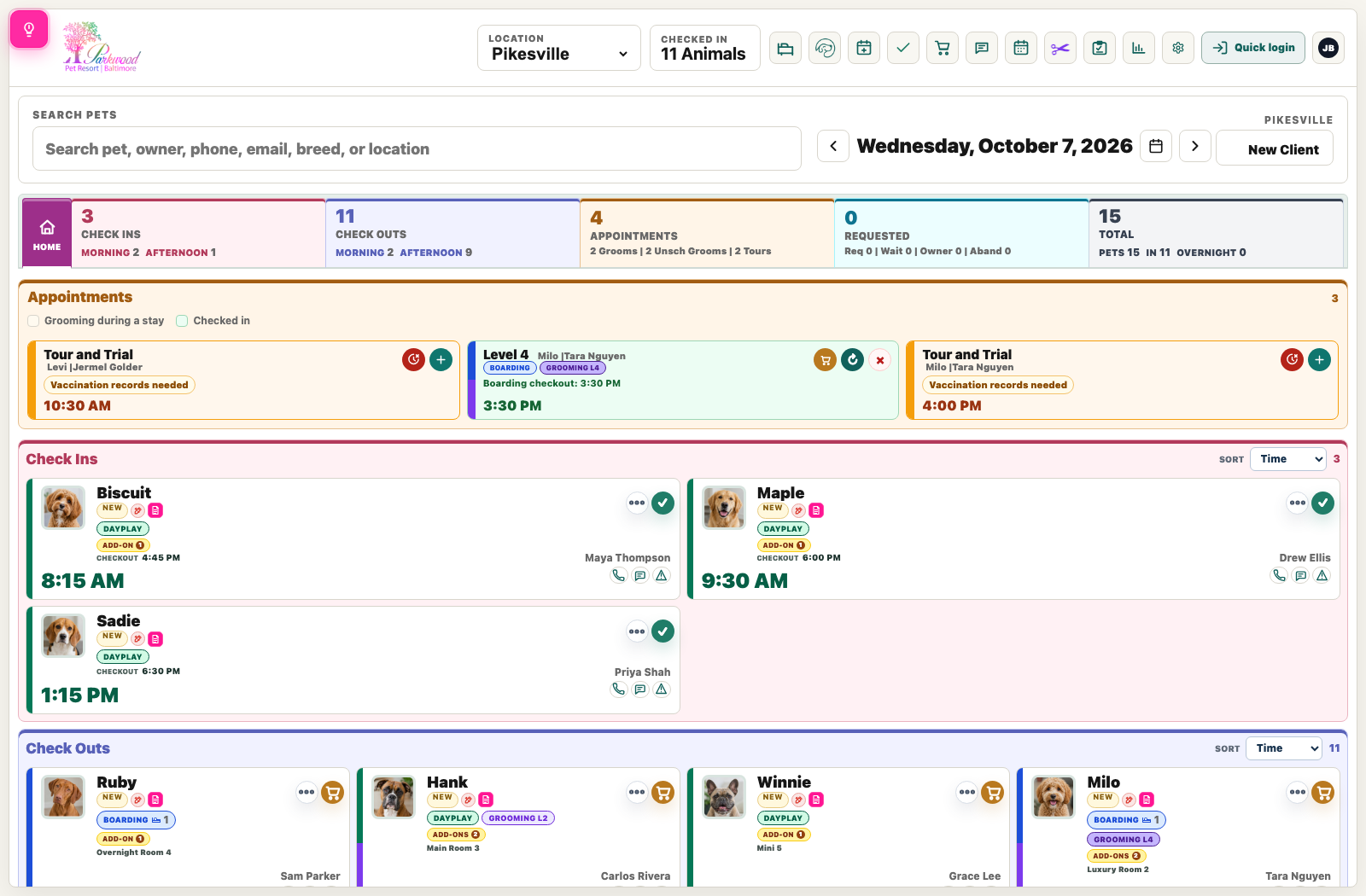The image size is (1366, 896).
Task: Click the lightbulb icon at top left
Action: [x=29, y=30]
